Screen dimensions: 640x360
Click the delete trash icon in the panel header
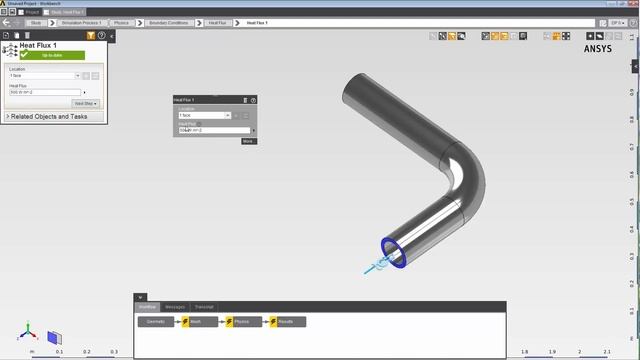27,36
